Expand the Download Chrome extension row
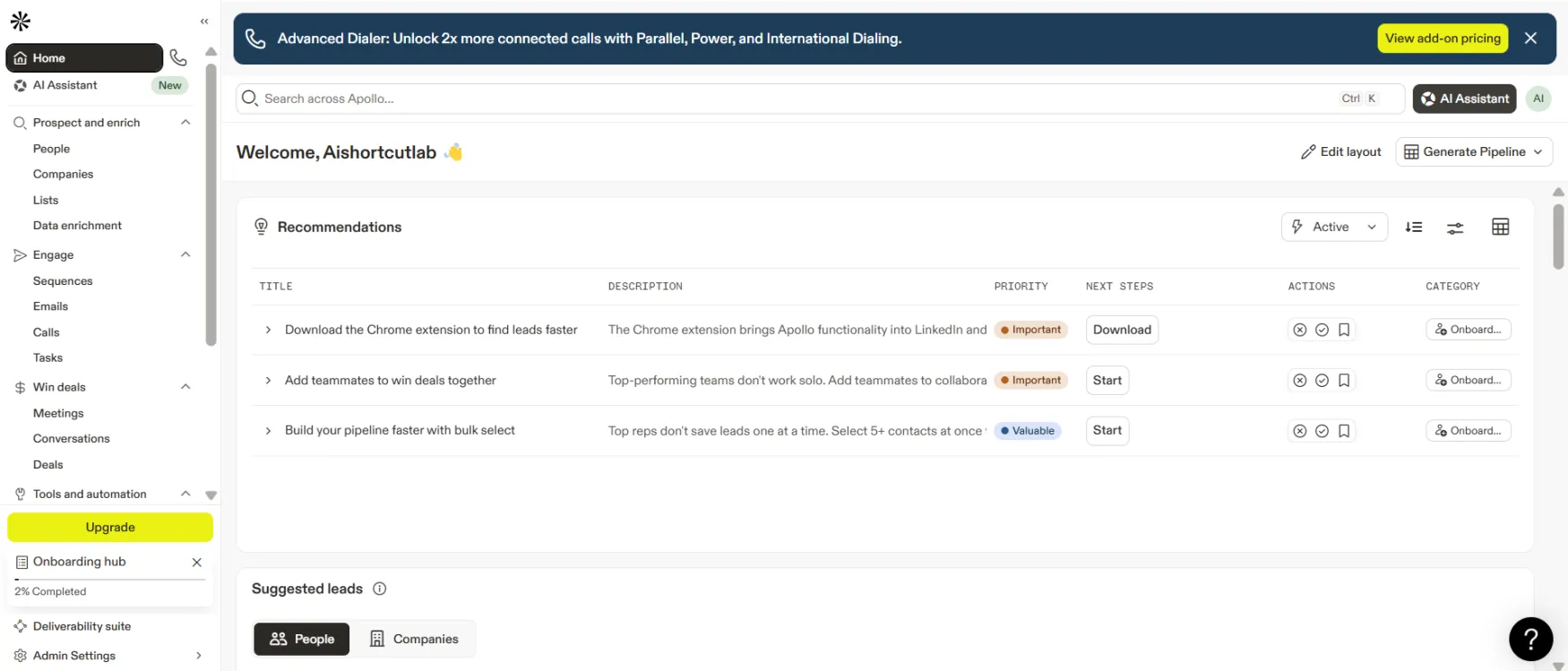Image resolution: width=1568 pixels, height=671 pixels. 268,330
